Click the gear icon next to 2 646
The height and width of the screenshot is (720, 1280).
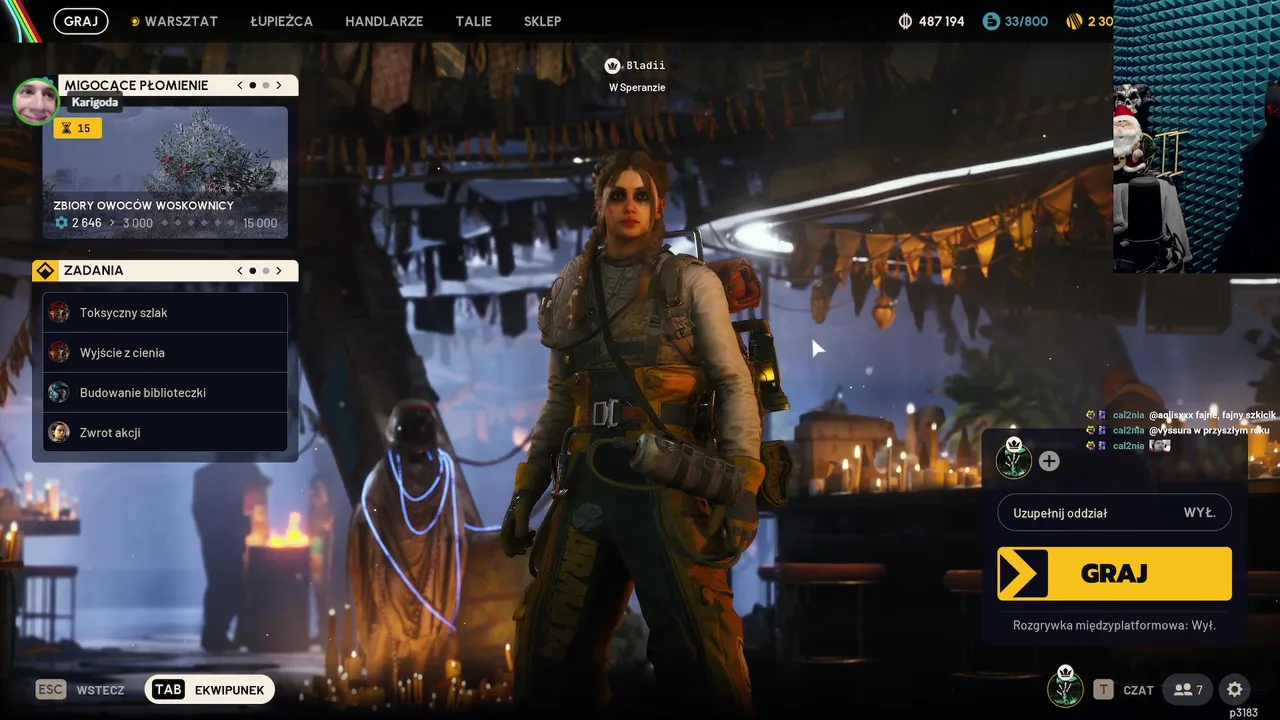point(61,223)
